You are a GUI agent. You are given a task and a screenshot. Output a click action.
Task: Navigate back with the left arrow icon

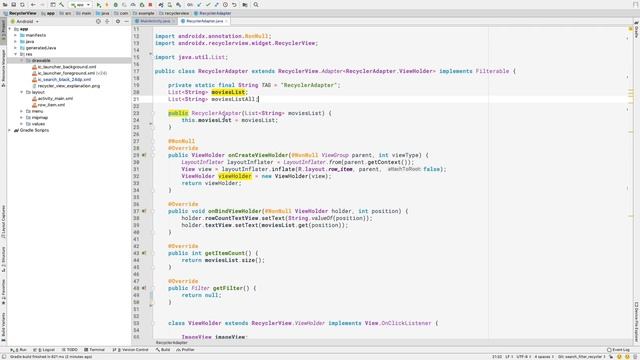point(33,4)
